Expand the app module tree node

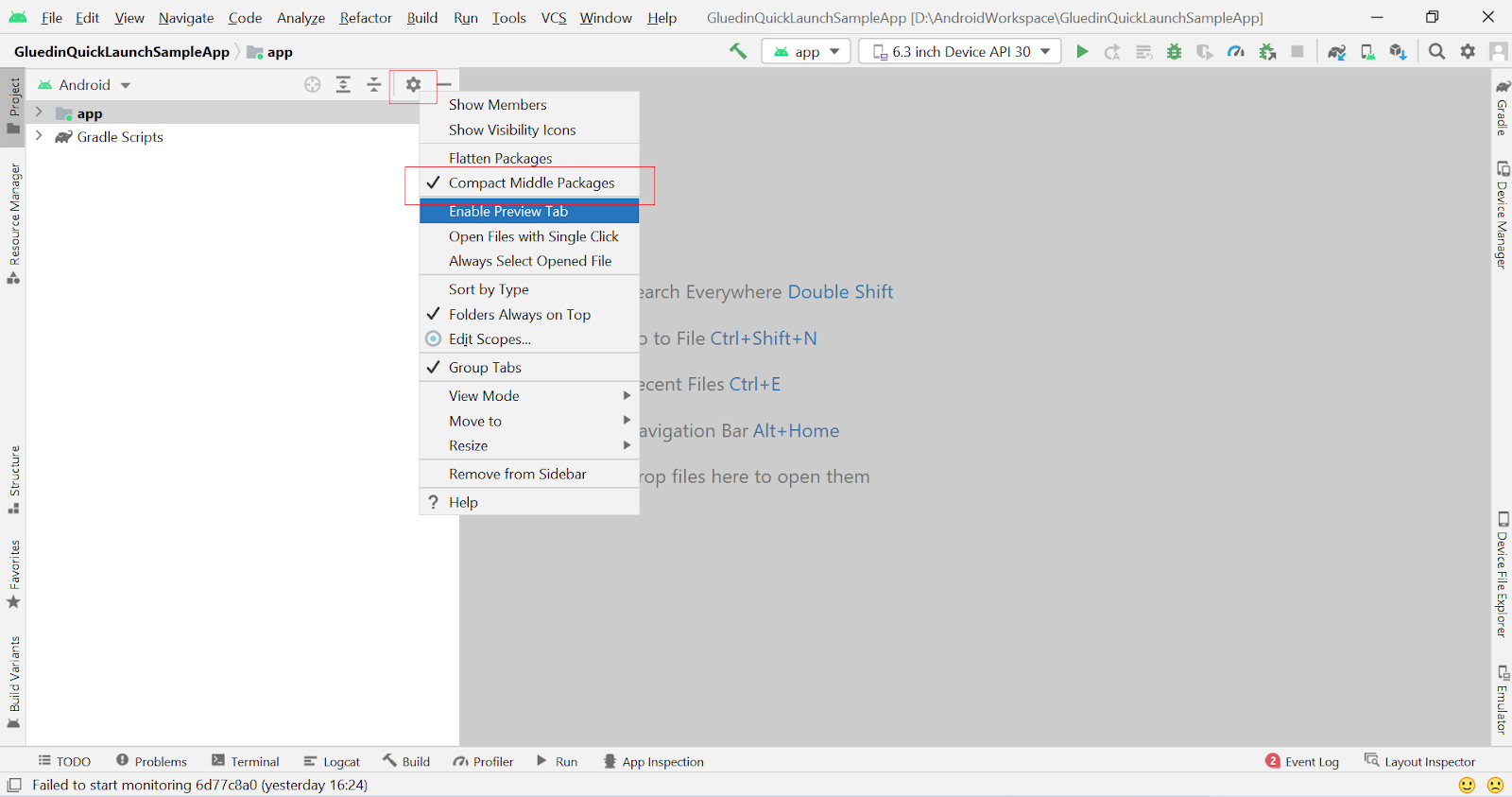(39, 113)
